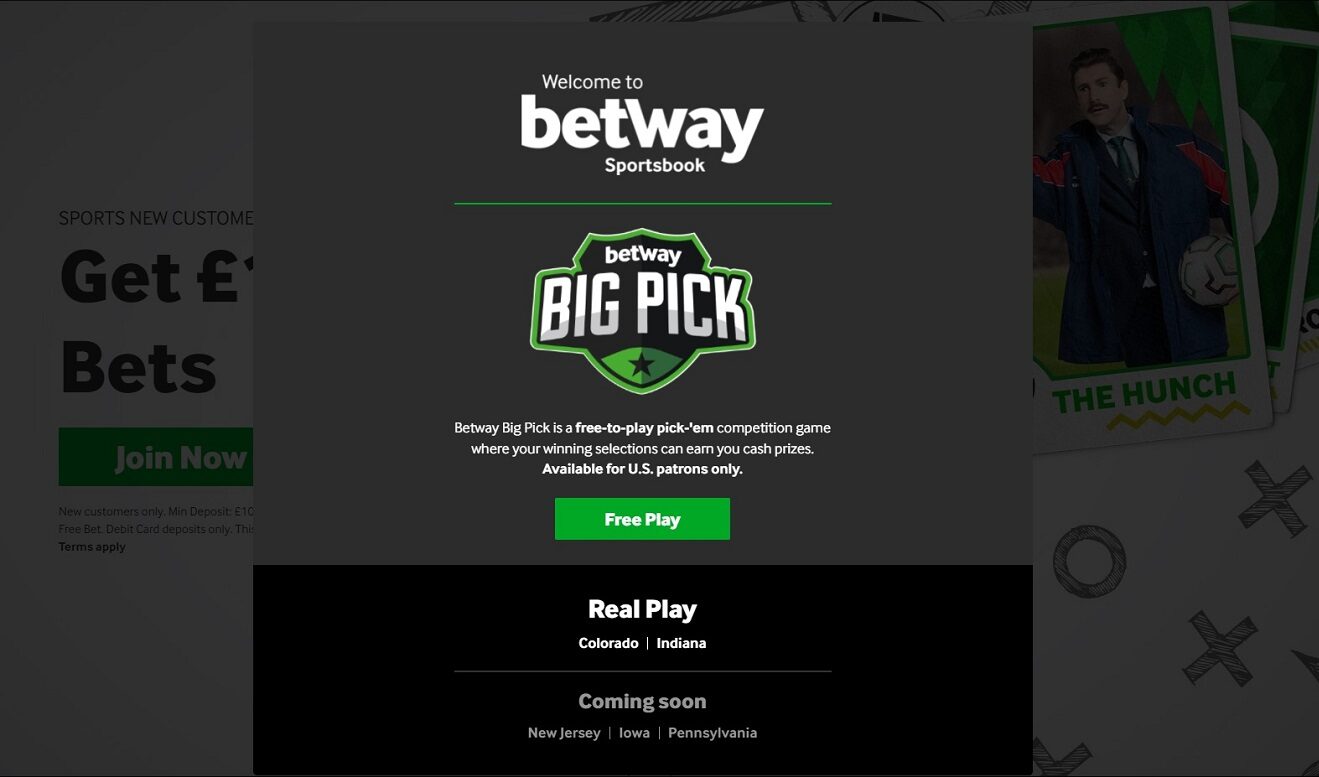Viewport: 1319px width, 777px height.
Task: Open the Terms apply link
Action: [x=92, y=547]
